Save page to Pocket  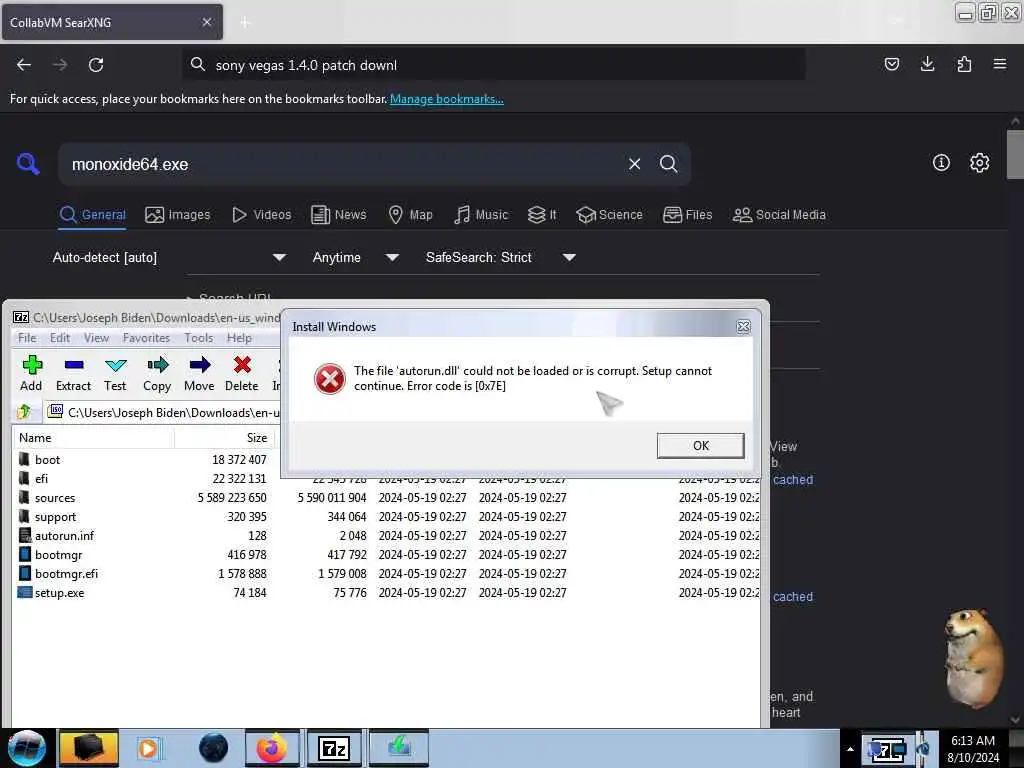pos(891,64)
